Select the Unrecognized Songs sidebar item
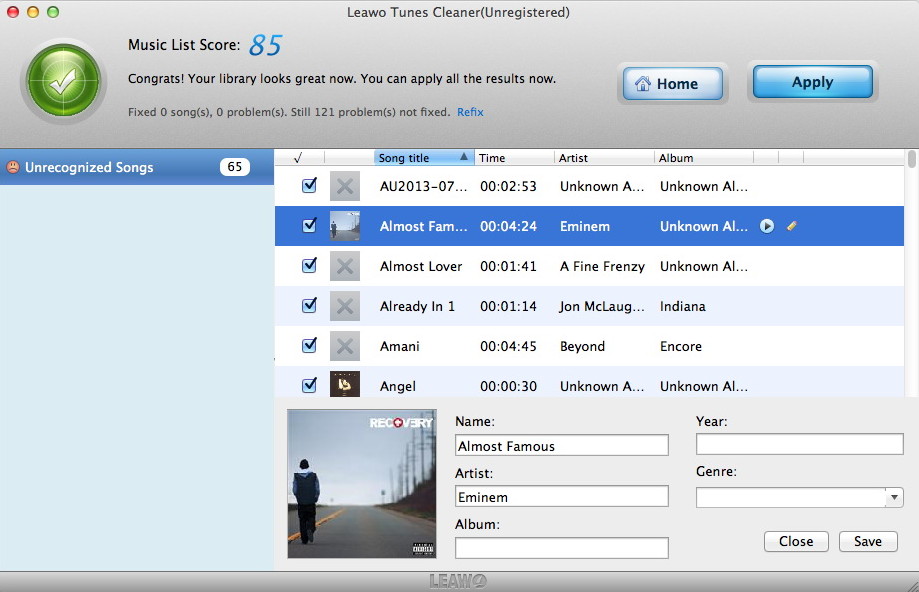The height and width of the screenshot is (592, 919). [137, 167]
